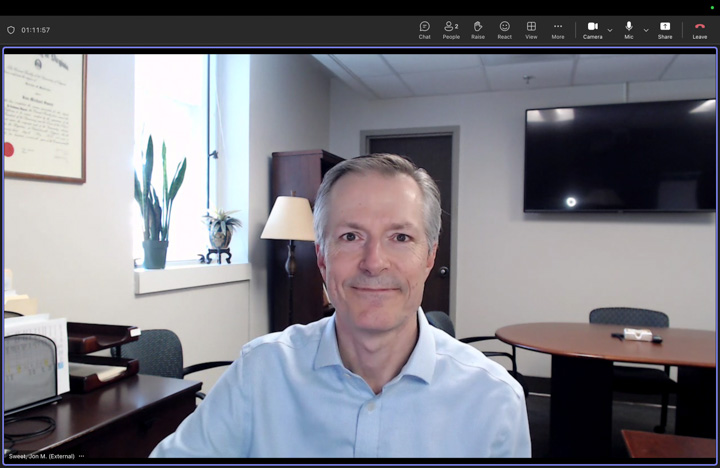Raise your hand in the meeting
This screenshot has width=720, height=468.
pos(478,30)
